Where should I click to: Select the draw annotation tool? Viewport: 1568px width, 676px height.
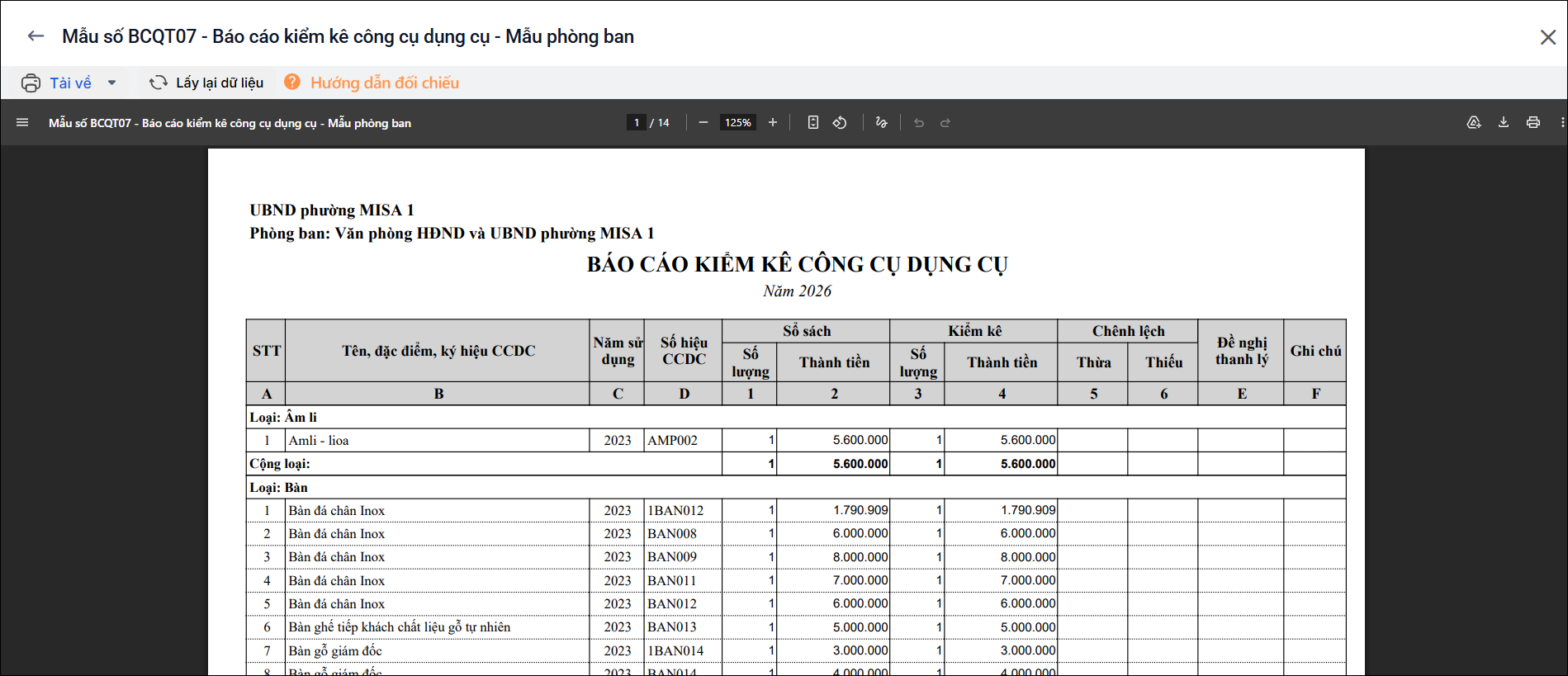point(881,122)
